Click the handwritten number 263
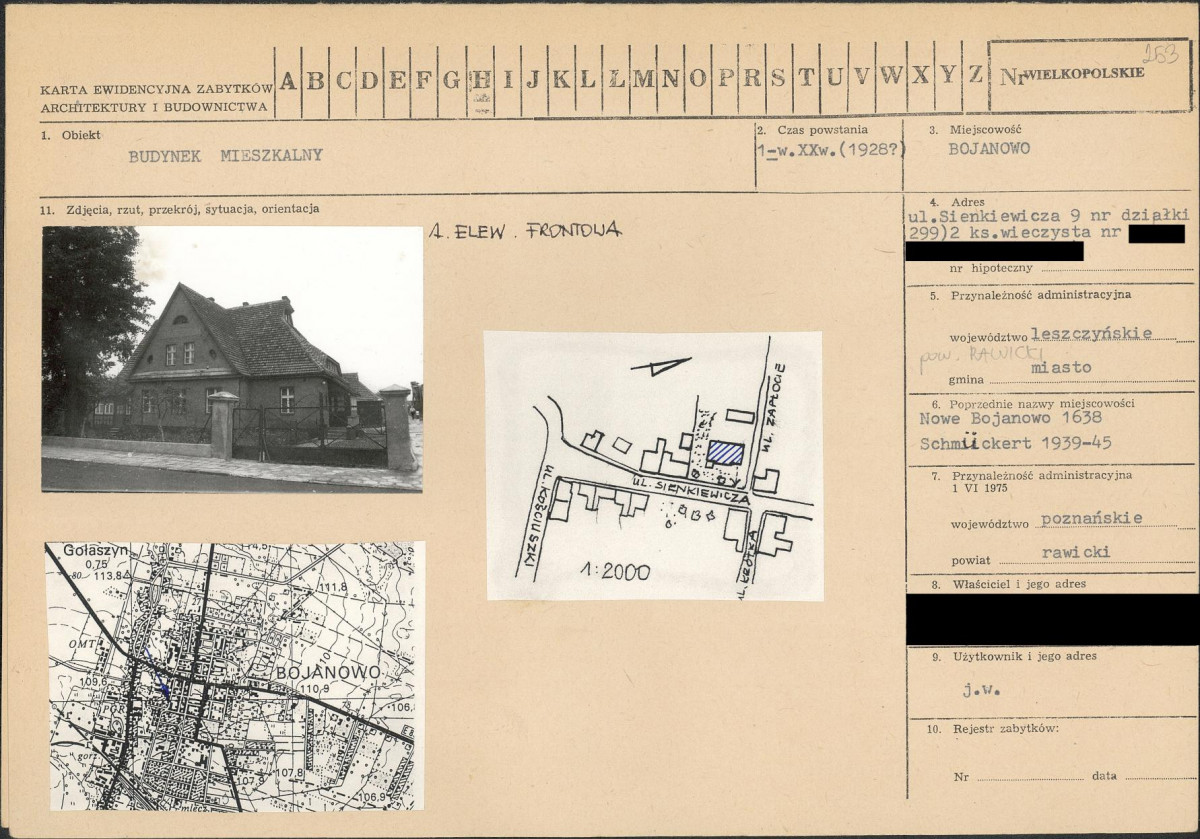 pyautogui.click(x=1160, y=54)
